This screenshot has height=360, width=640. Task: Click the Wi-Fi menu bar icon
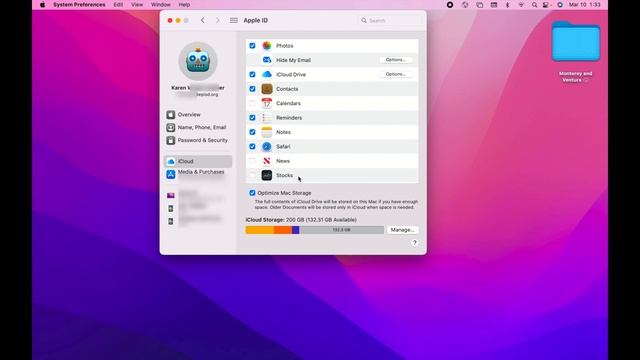(x=521, y=5)
